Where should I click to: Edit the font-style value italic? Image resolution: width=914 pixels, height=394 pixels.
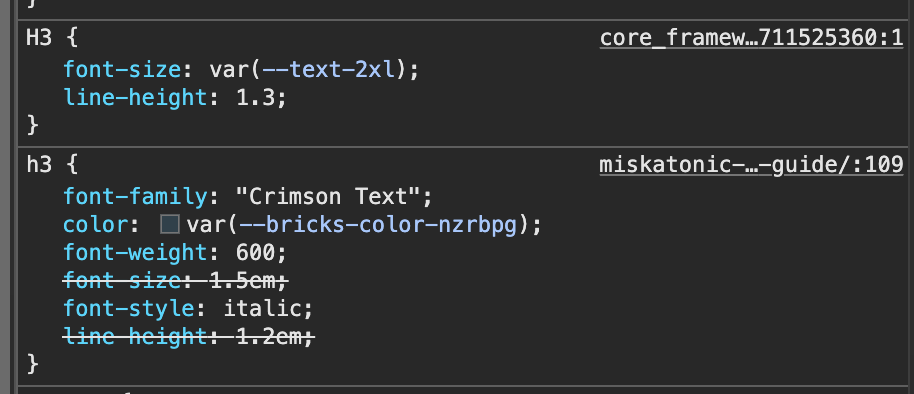pyautogui.click(x=262, y=308)
